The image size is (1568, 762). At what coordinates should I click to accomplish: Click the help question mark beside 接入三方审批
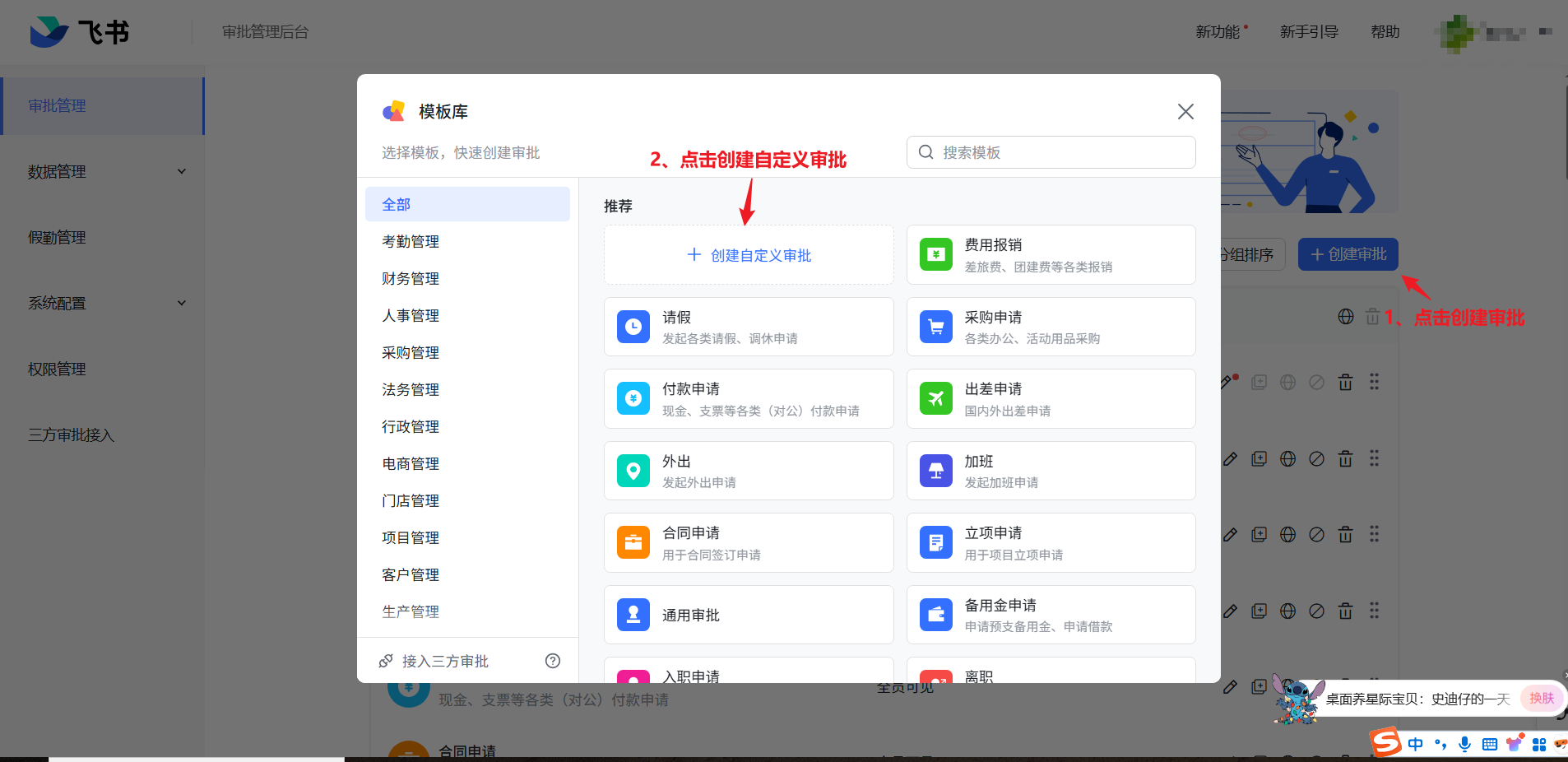(553, 661)
